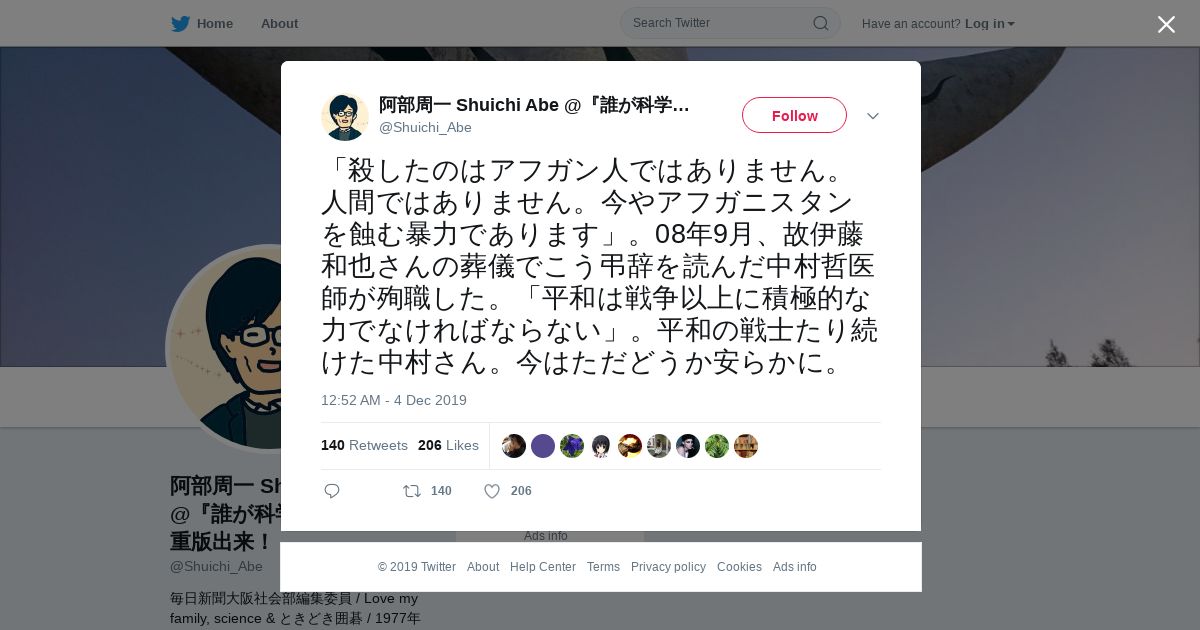Open the tweet timestamp link
This screenshot has width=1200, height=630.
pyautogui.click(x=394, y=400)
